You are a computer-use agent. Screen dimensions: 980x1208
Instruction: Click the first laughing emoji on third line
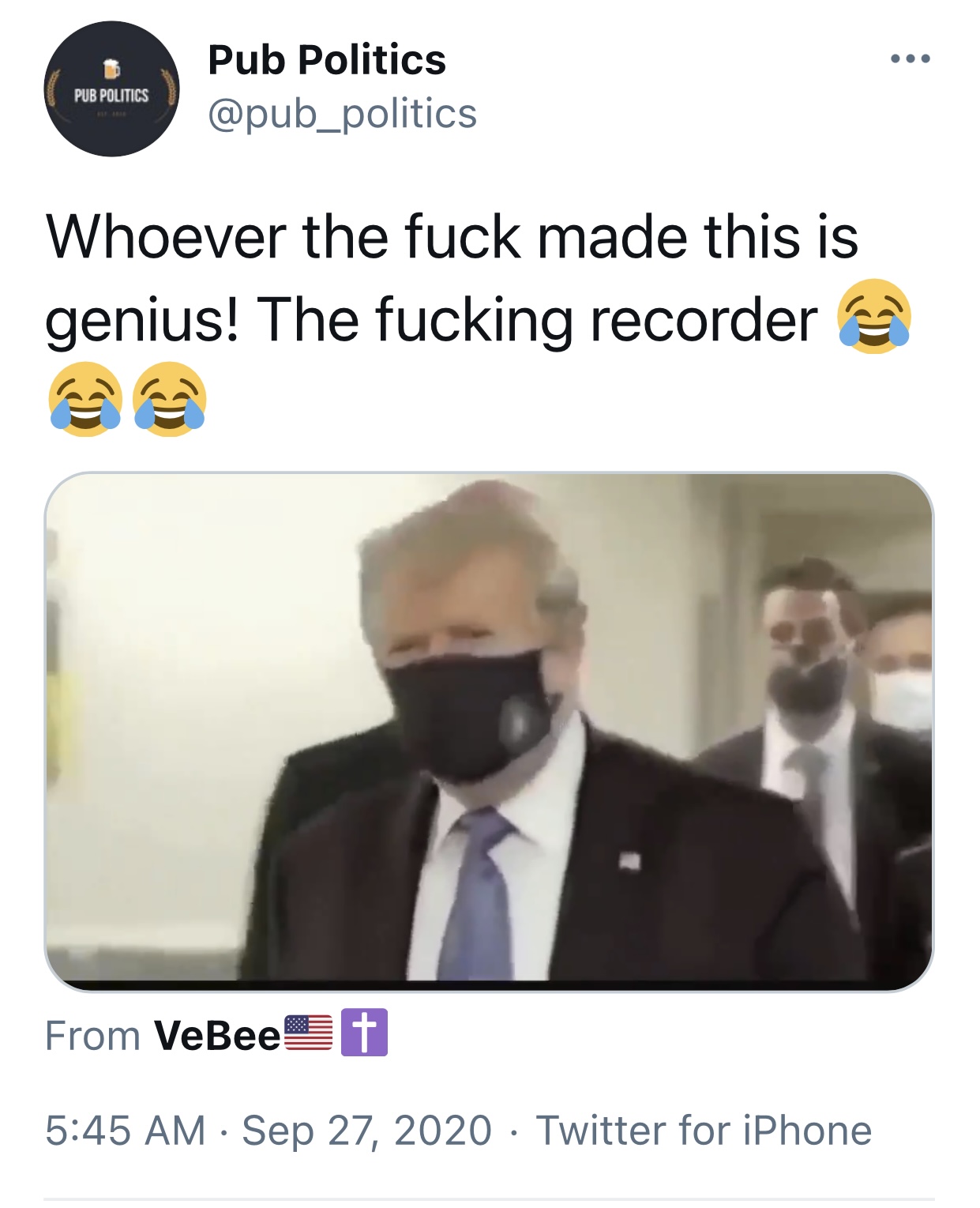click(85, 399)
